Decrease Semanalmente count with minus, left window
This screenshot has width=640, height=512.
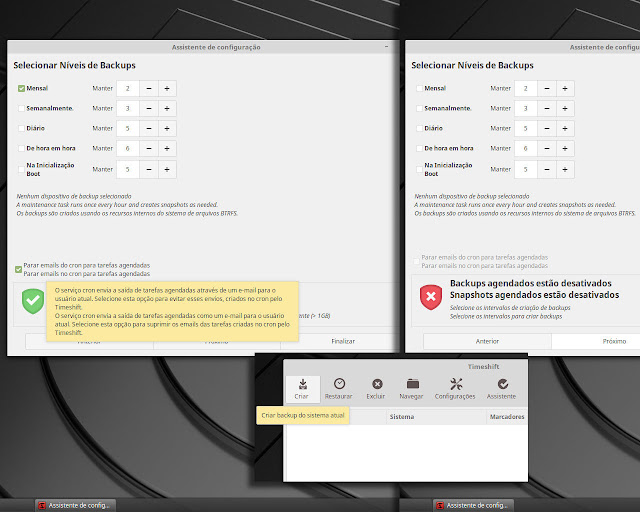149,108
